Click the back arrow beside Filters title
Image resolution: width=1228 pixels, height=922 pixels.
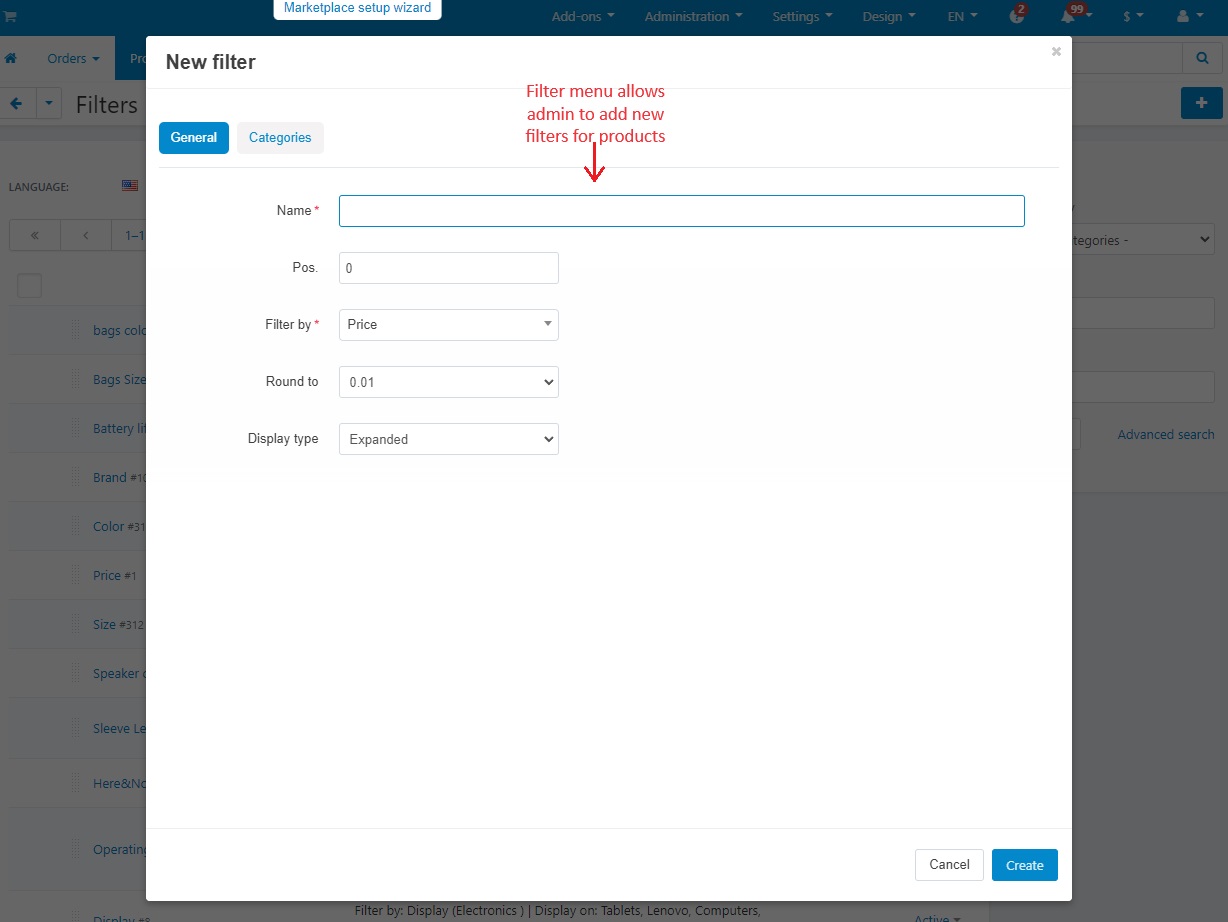point(17,103)
